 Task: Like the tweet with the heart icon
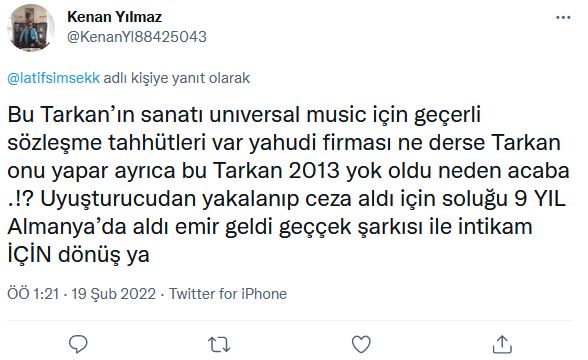(361, 344)
